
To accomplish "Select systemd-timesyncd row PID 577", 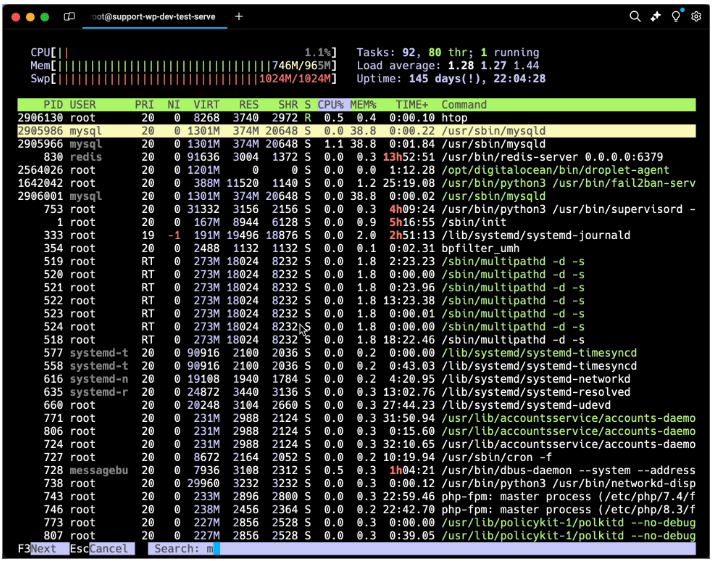I will 356,353.
